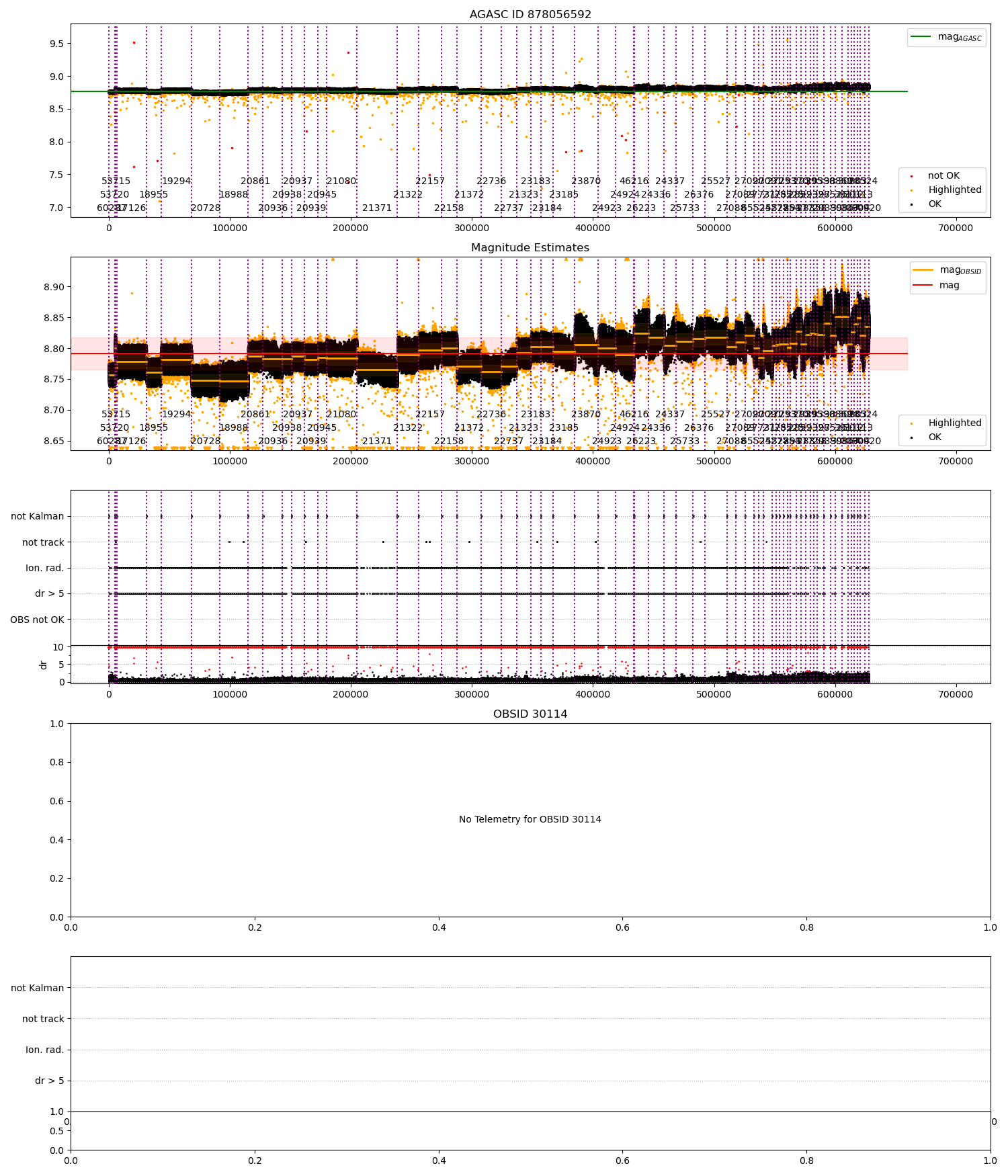This screenshot has height=1176, width=1008.
Task: Select obsid label 25733 in Magnitude Estimates plot
Action: (x=685, y=442)
